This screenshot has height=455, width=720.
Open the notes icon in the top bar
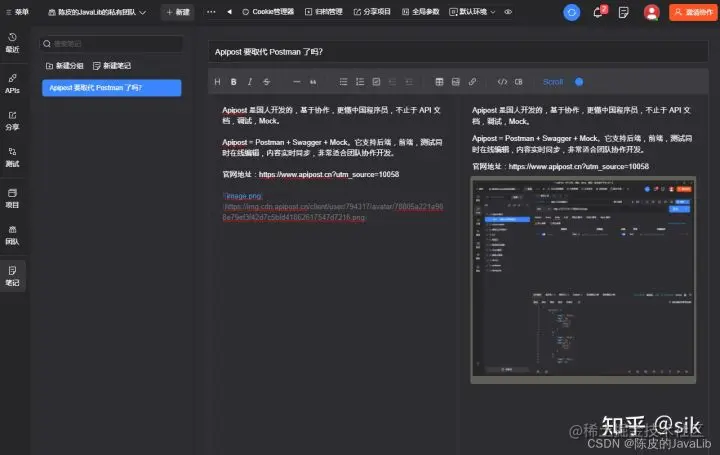[624, 12]
